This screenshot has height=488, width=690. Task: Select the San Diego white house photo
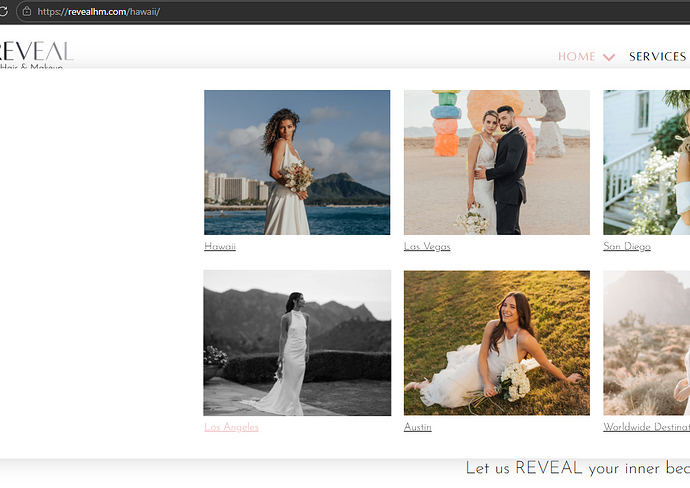[646, 162]
